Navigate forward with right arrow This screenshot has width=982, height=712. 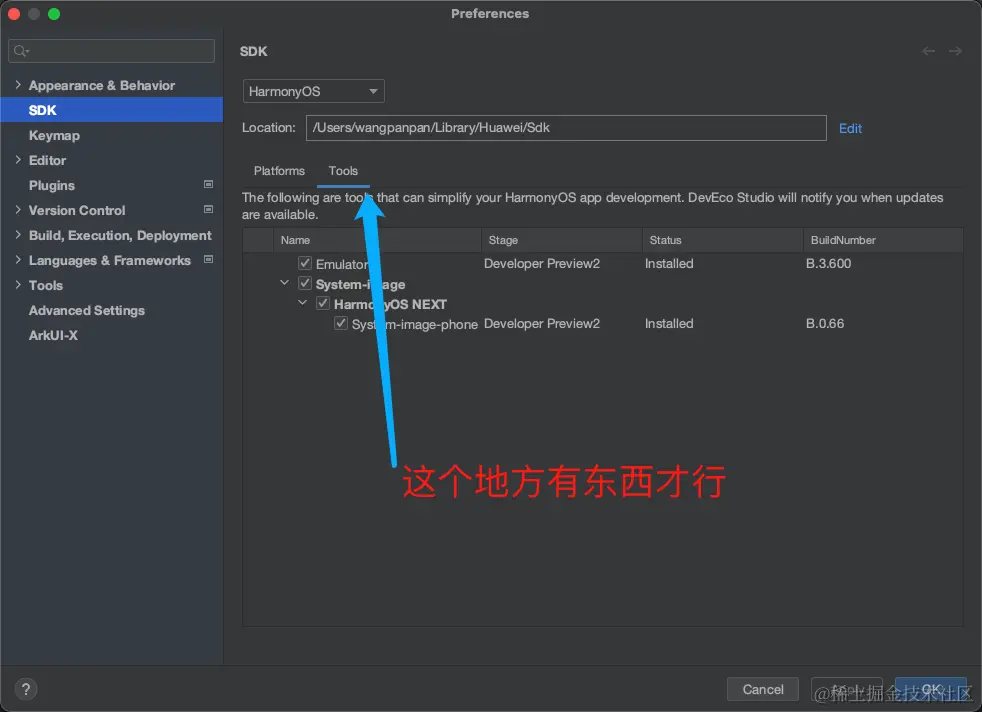click(955, 51)
